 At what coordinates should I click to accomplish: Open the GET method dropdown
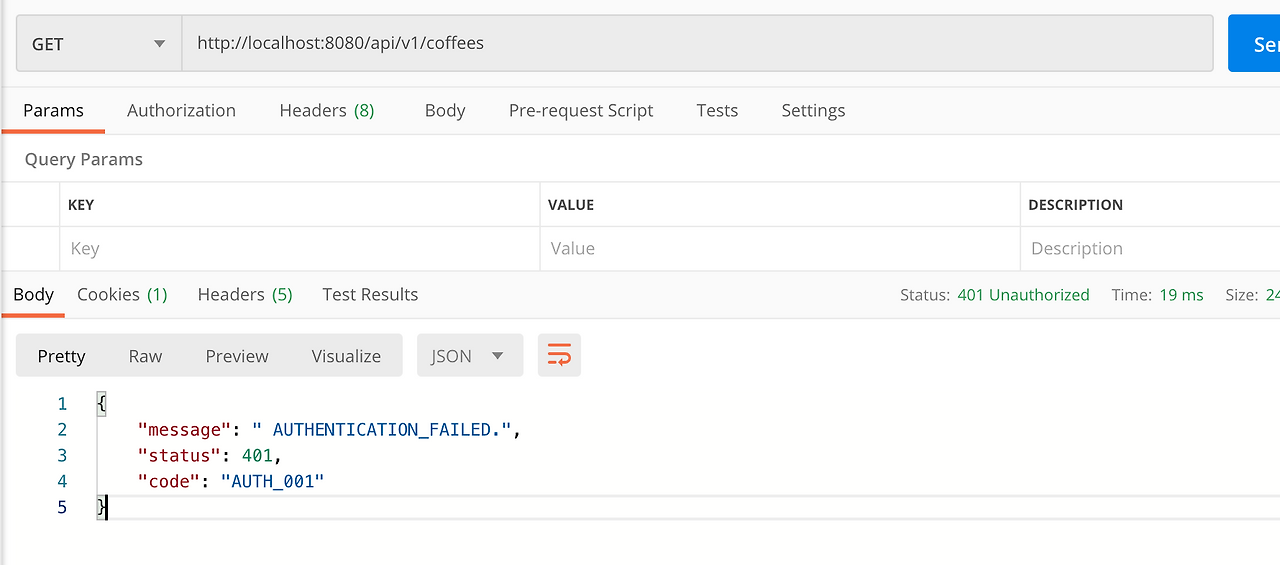(x=98, y=44)
